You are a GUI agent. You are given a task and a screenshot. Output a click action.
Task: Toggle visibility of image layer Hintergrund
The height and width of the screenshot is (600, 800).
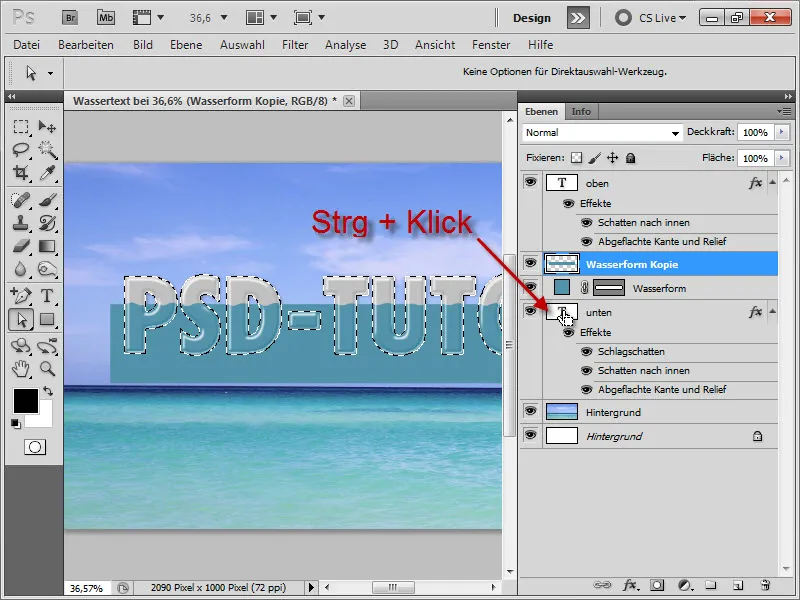(531, 411)
